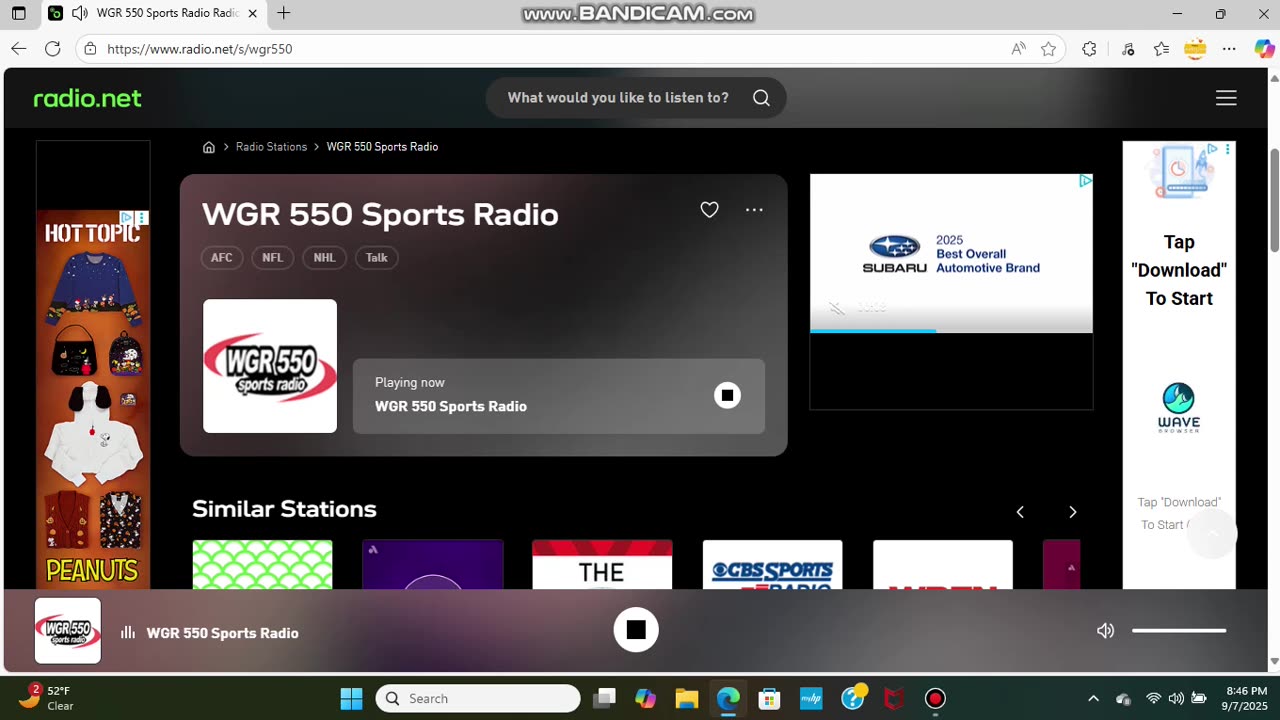1280x720 pixels.
Task: Click the taskbar Search box
Action: click(478, 698)
